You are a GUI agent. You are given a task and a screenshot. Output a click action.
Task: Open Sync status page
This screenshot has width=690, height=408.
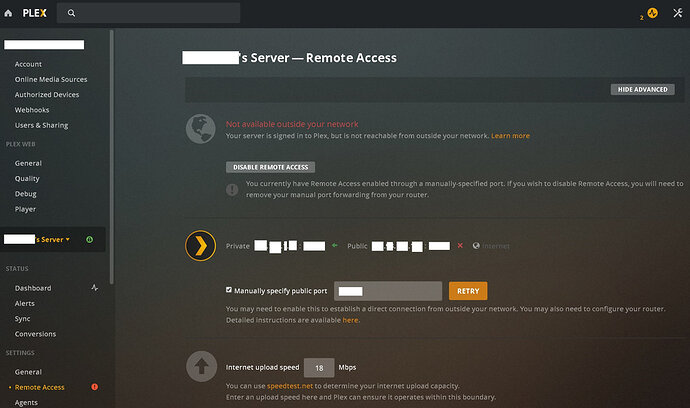coord(22,319)
